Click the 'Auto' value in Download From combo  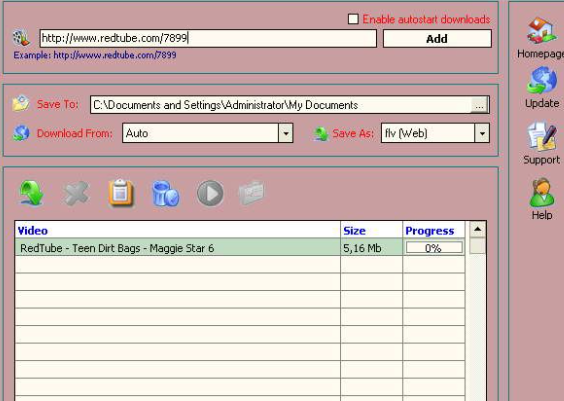[x=137, y=133]
